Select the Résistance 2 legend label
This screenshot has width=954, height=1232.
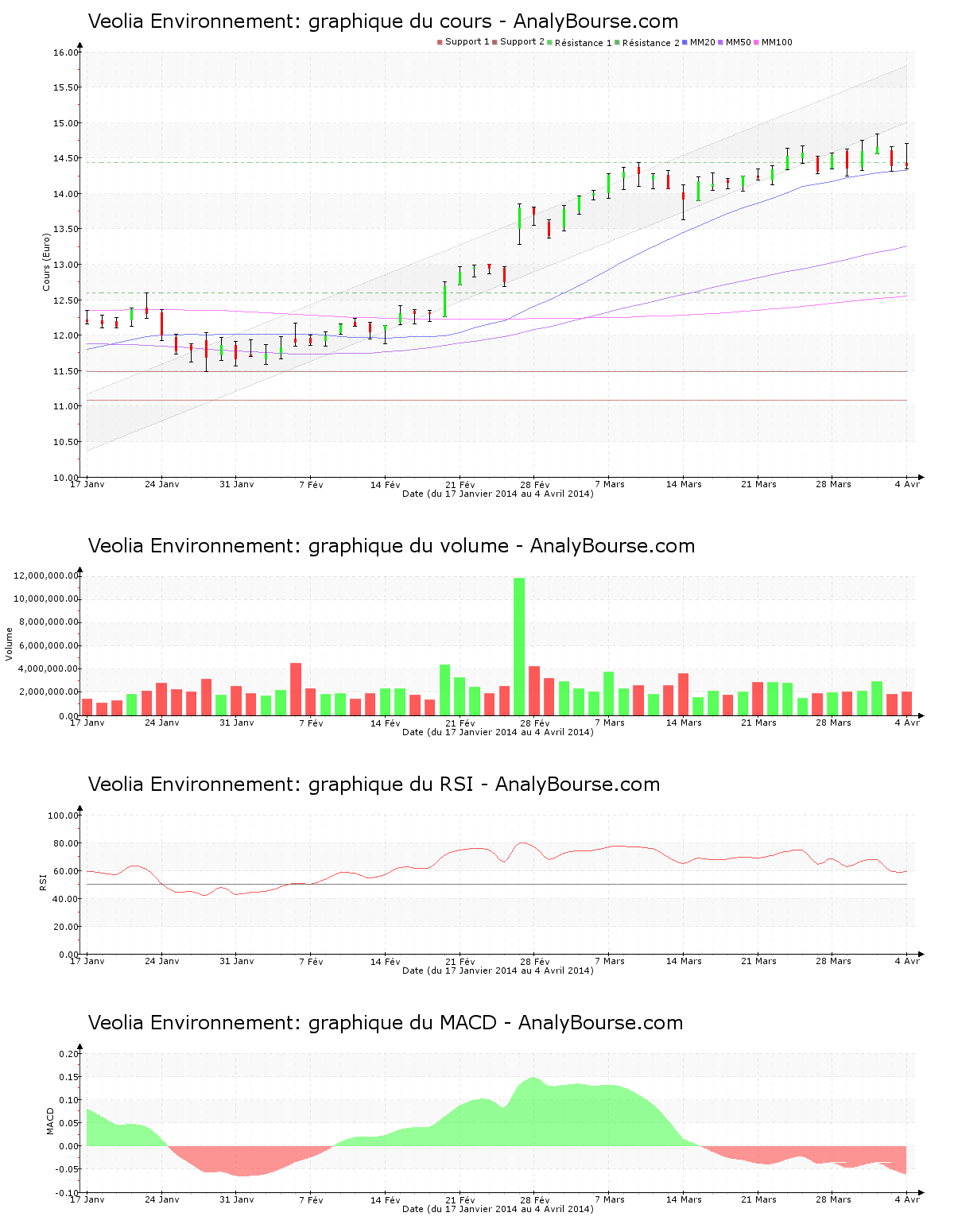[651, 43]
